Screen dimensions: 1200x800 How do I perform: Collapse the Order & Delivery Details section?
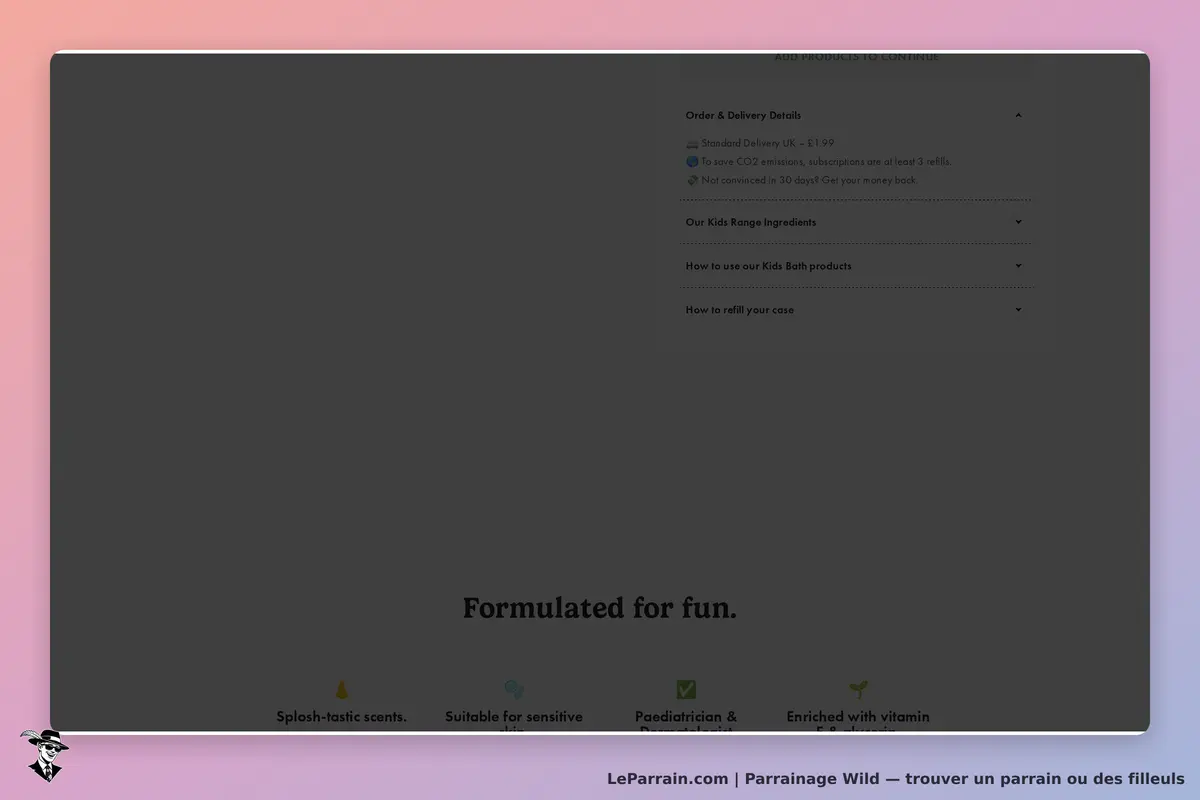(x=856, y=115)
